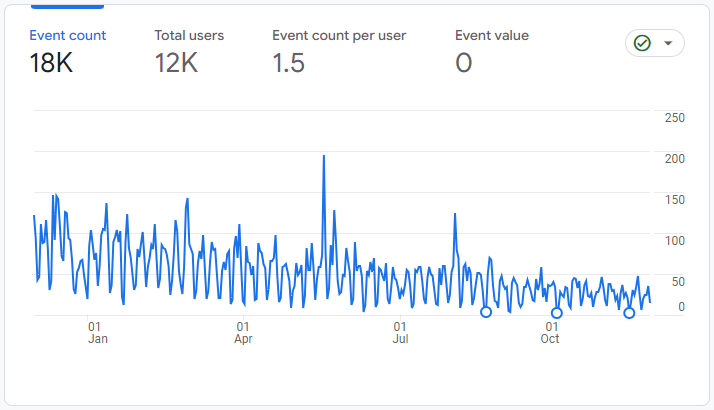The image size is (714, 410).
Task: Click the 200 y-axis value
Action: coord(674,159)
